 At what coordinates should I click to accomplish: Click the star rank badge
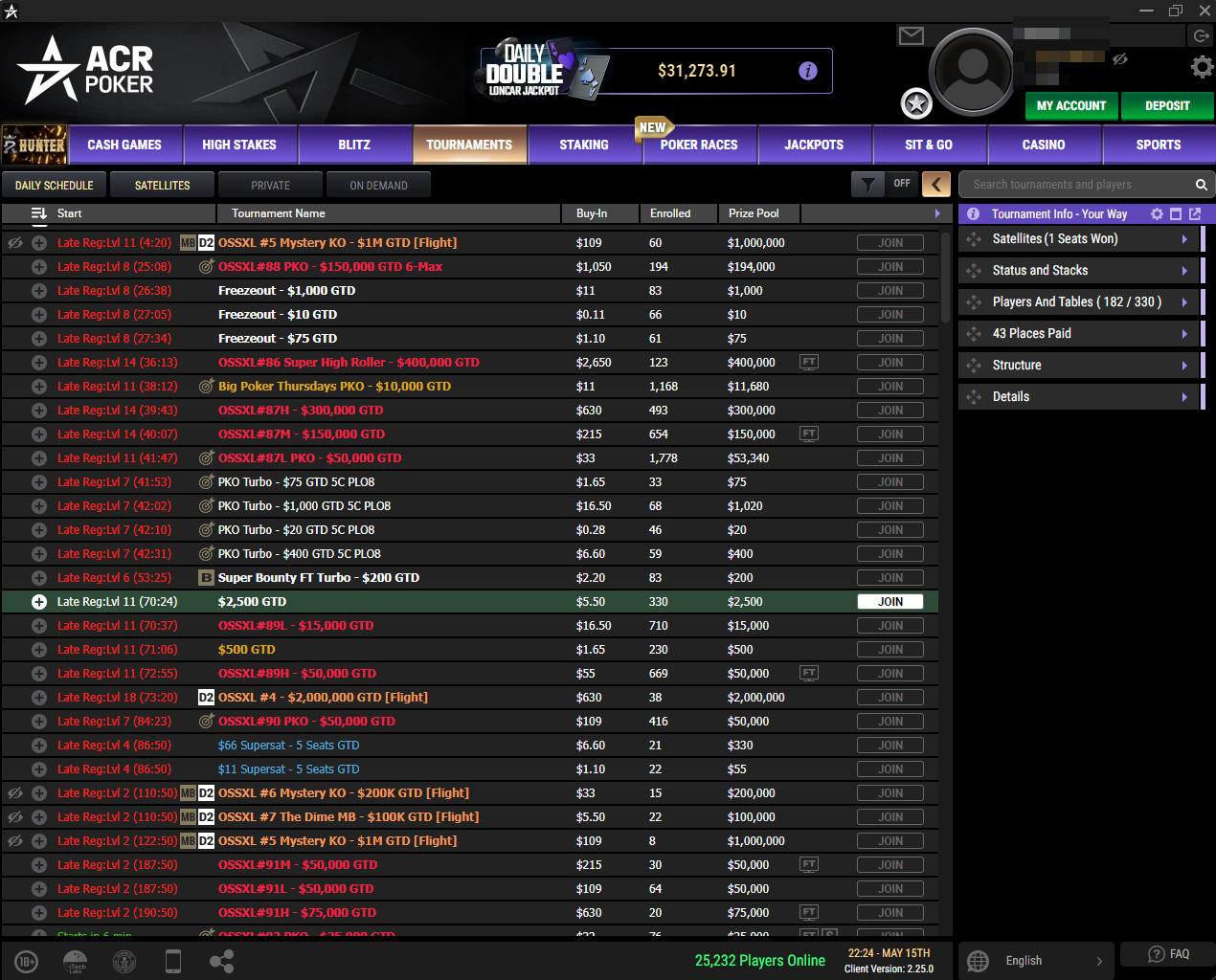(x=916, y=103)
